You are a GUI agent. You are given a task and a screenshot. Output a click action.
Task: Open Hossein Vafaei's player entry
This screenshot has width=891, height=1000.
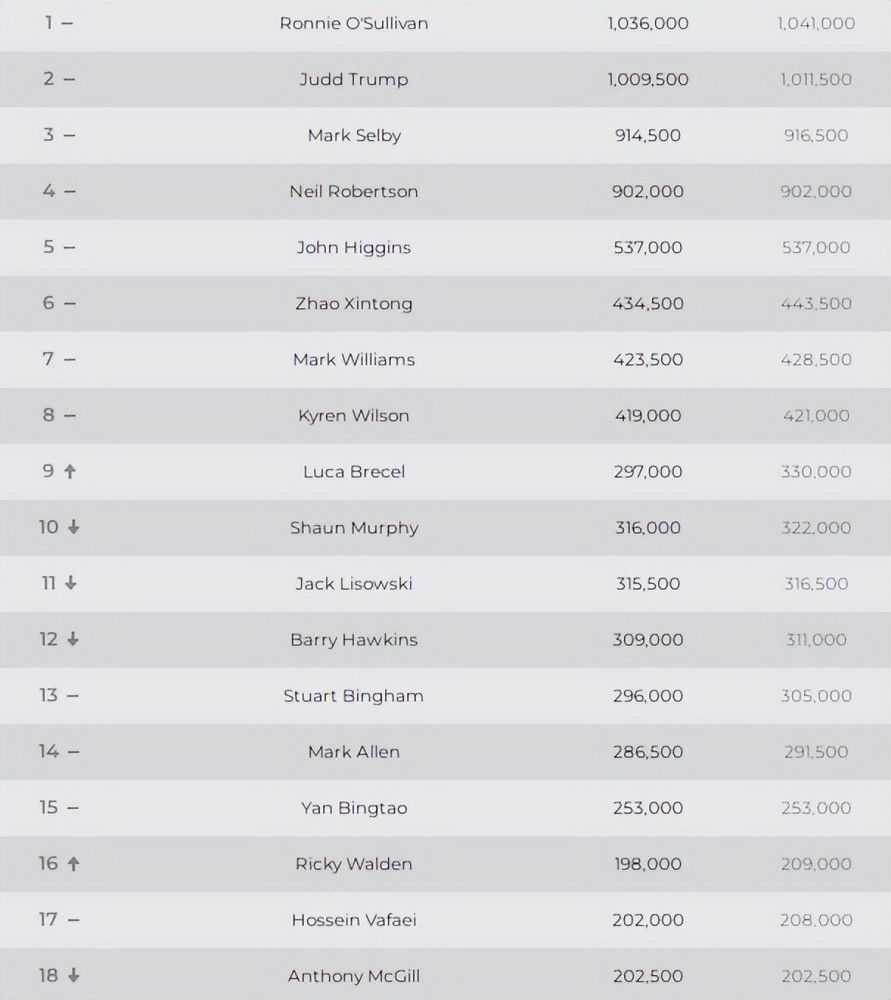[x=354, y=920]
